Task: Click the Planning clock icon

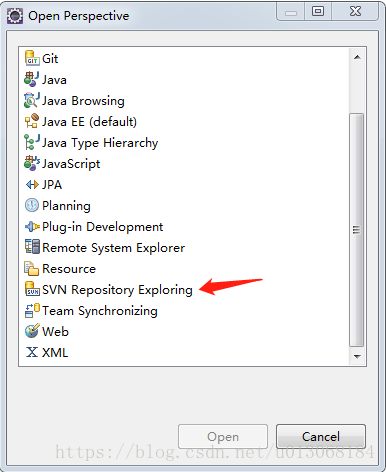Action: click(x=32, y=205)
